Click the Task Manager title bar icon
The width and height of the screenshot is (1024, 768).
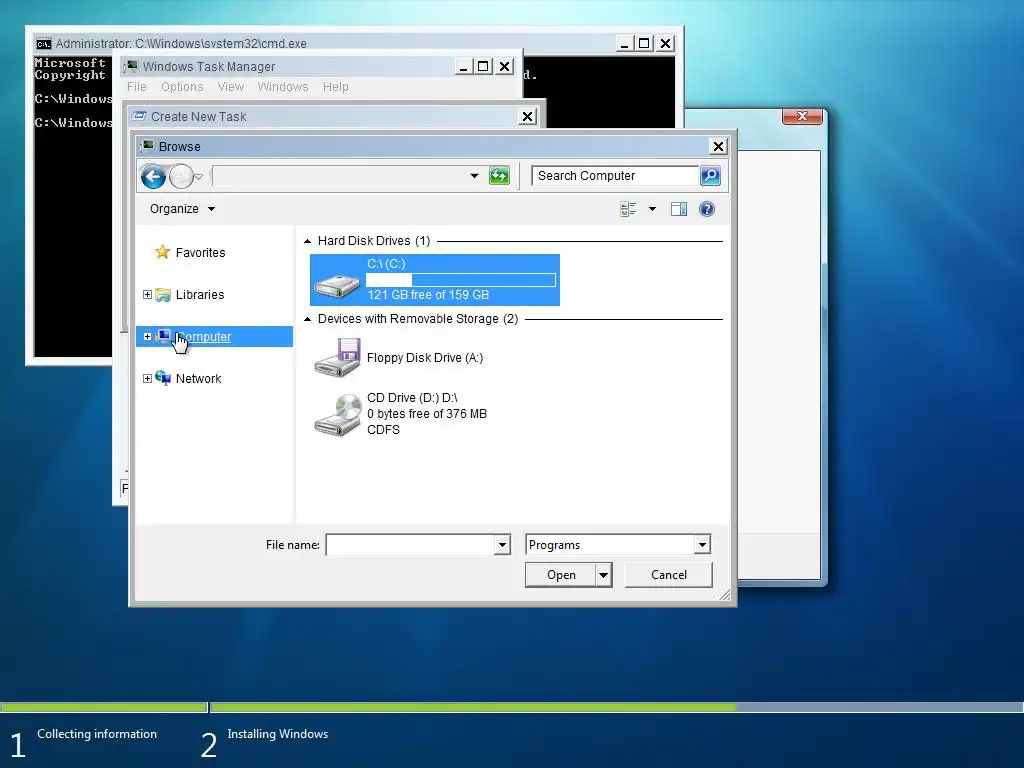tap(131, 67)
